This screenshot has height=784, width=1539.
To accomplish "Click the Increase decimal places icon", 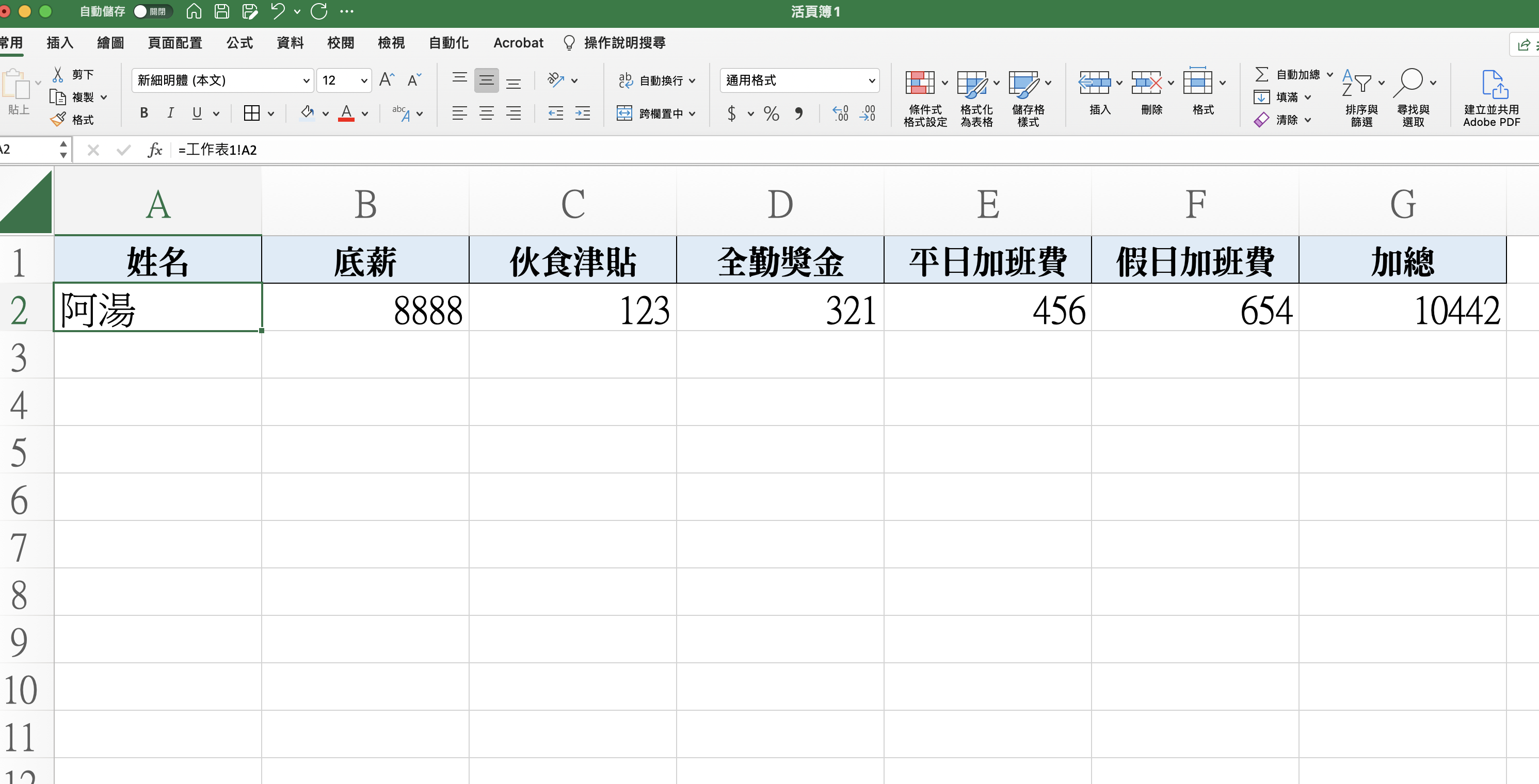I will click(x=840, y=113).
